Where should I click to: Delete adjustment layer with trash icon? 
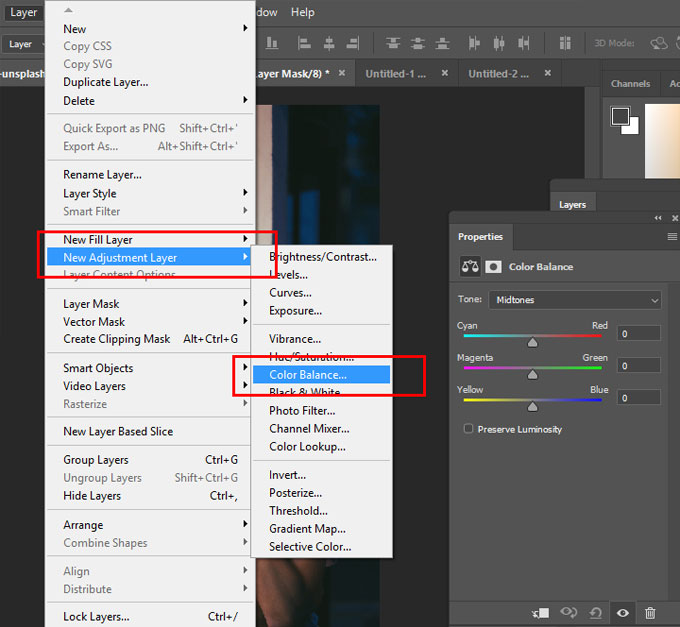(x=650, y=612)
